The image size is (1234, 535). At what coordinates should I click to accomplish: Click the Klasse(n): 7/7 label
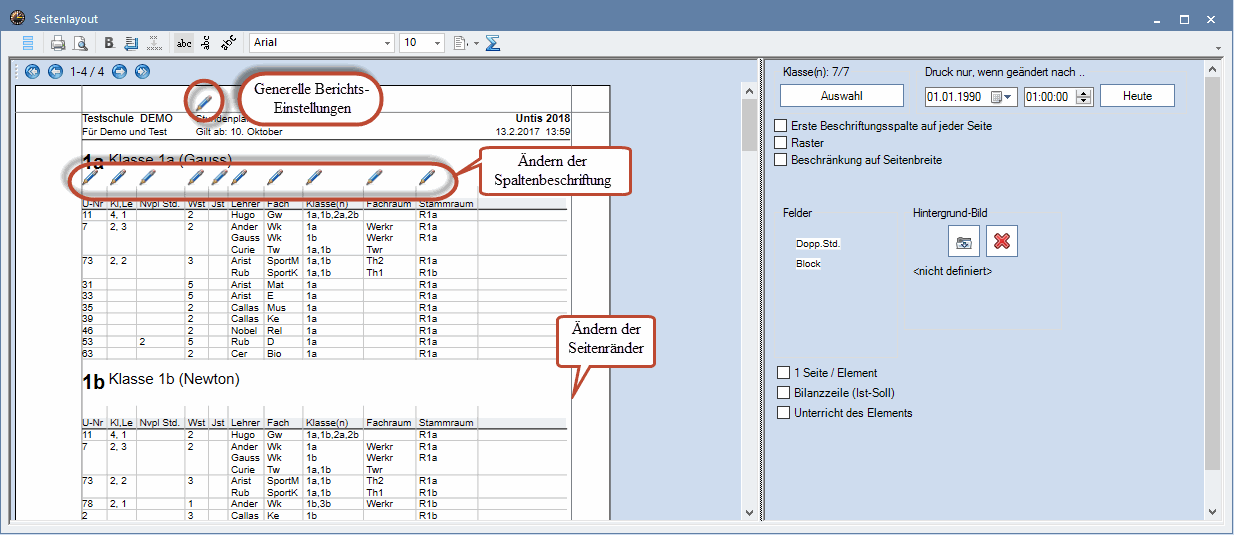pos(816,71)
